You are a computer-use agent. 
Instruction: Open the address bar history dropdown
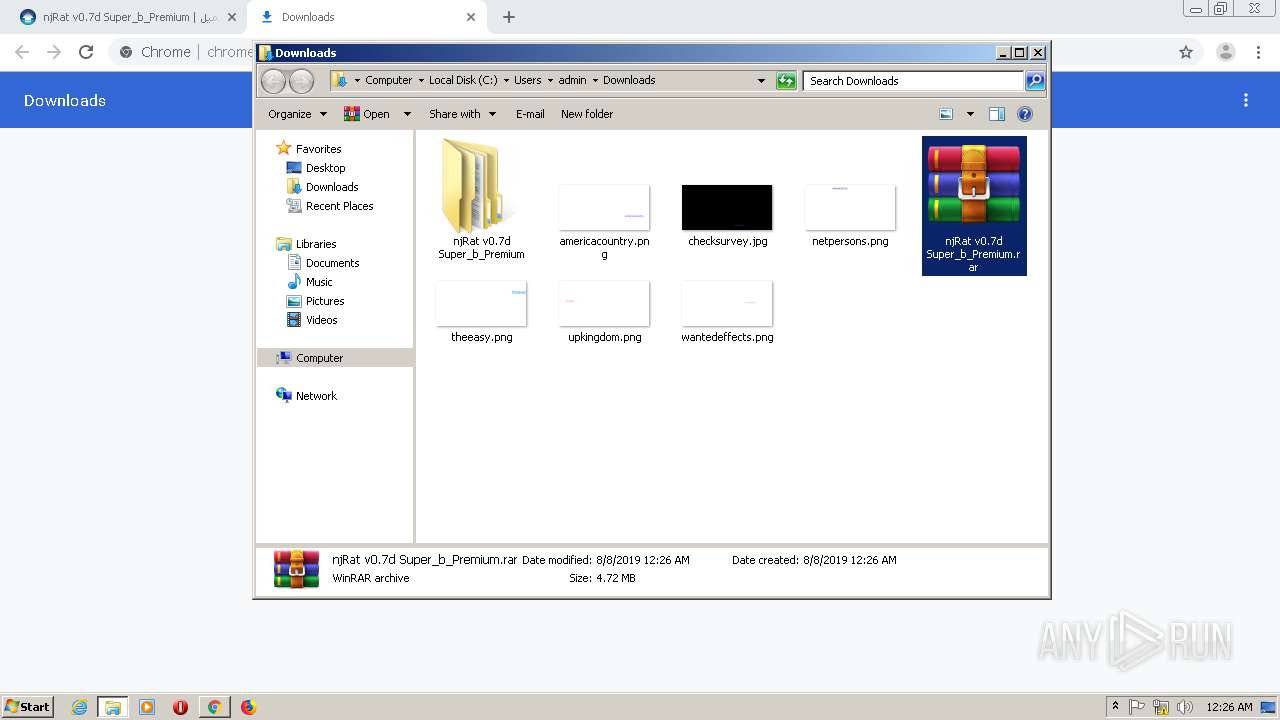(761, 81)
